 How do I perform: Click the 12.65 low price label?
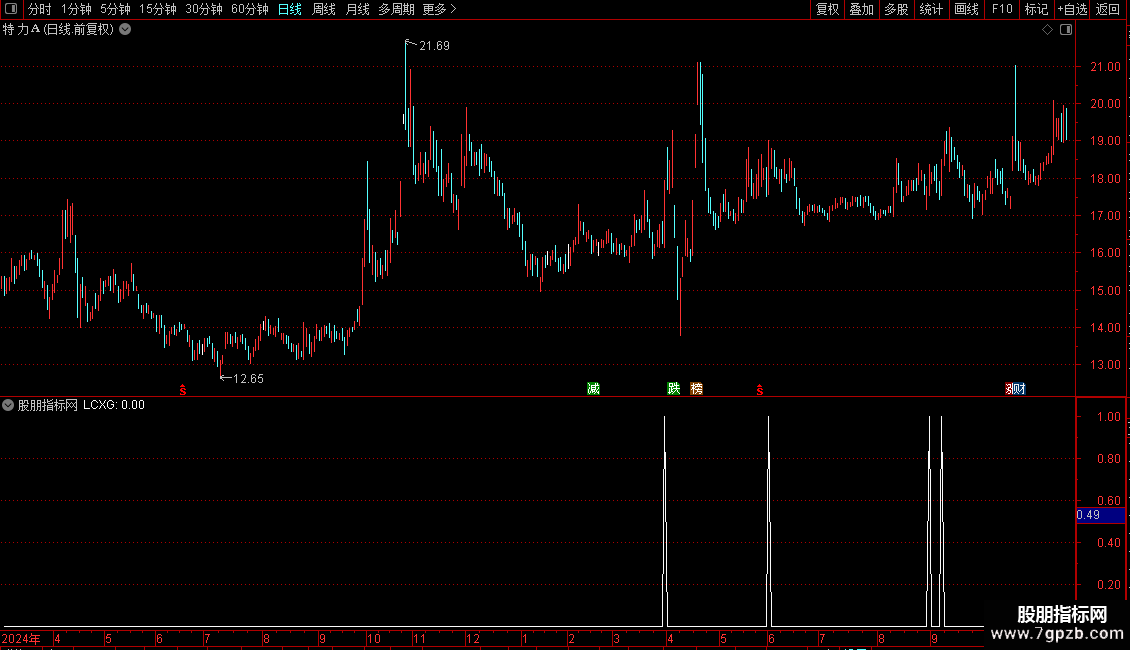coord(248,379)
